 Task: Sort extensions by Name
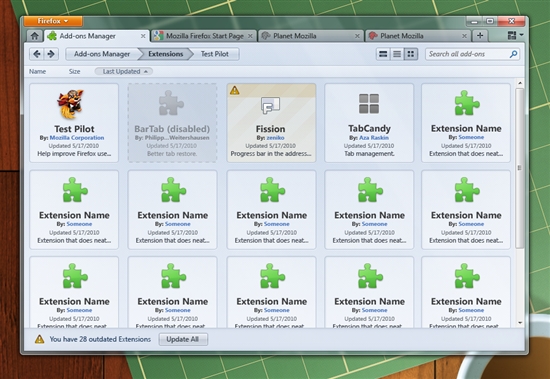tap(38, 72)
